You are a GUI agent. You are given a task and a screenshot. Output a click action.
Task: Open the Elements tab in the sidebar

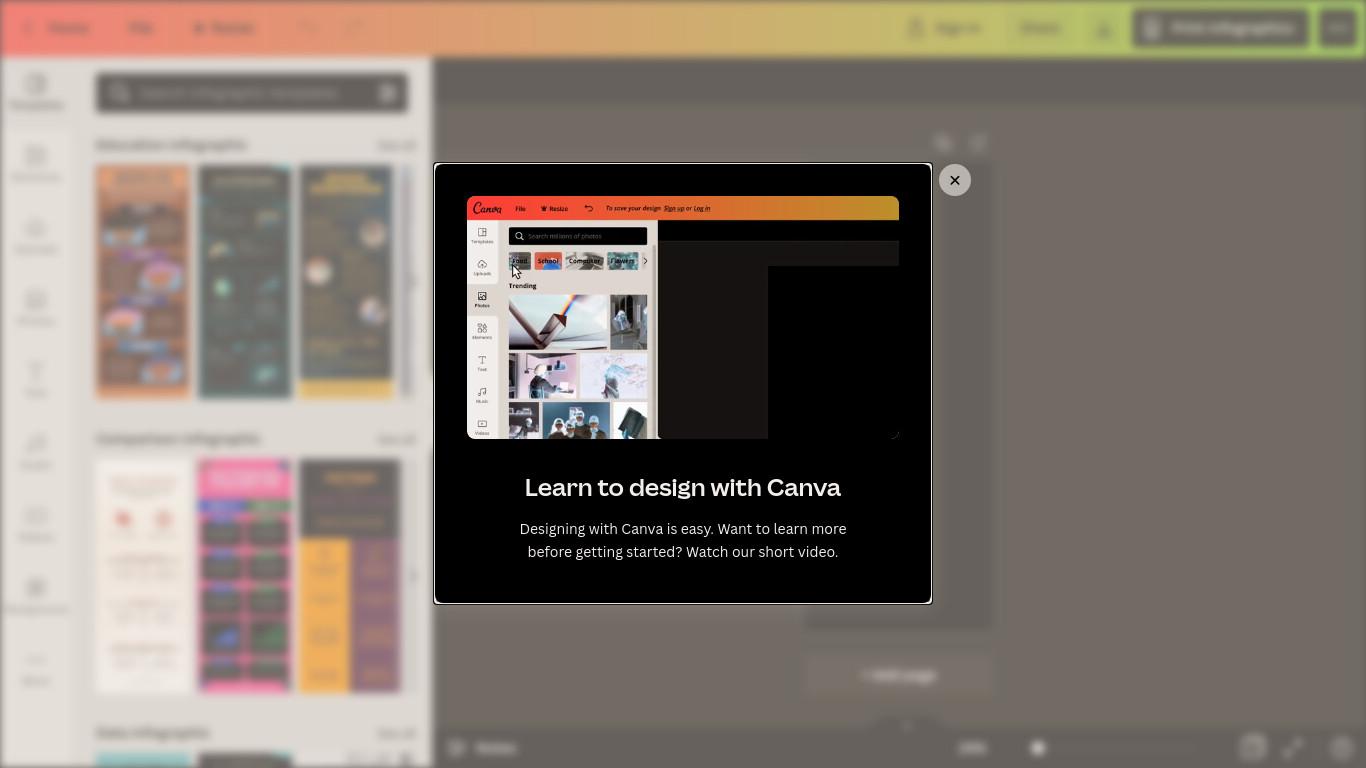click(x=36, y=164)
